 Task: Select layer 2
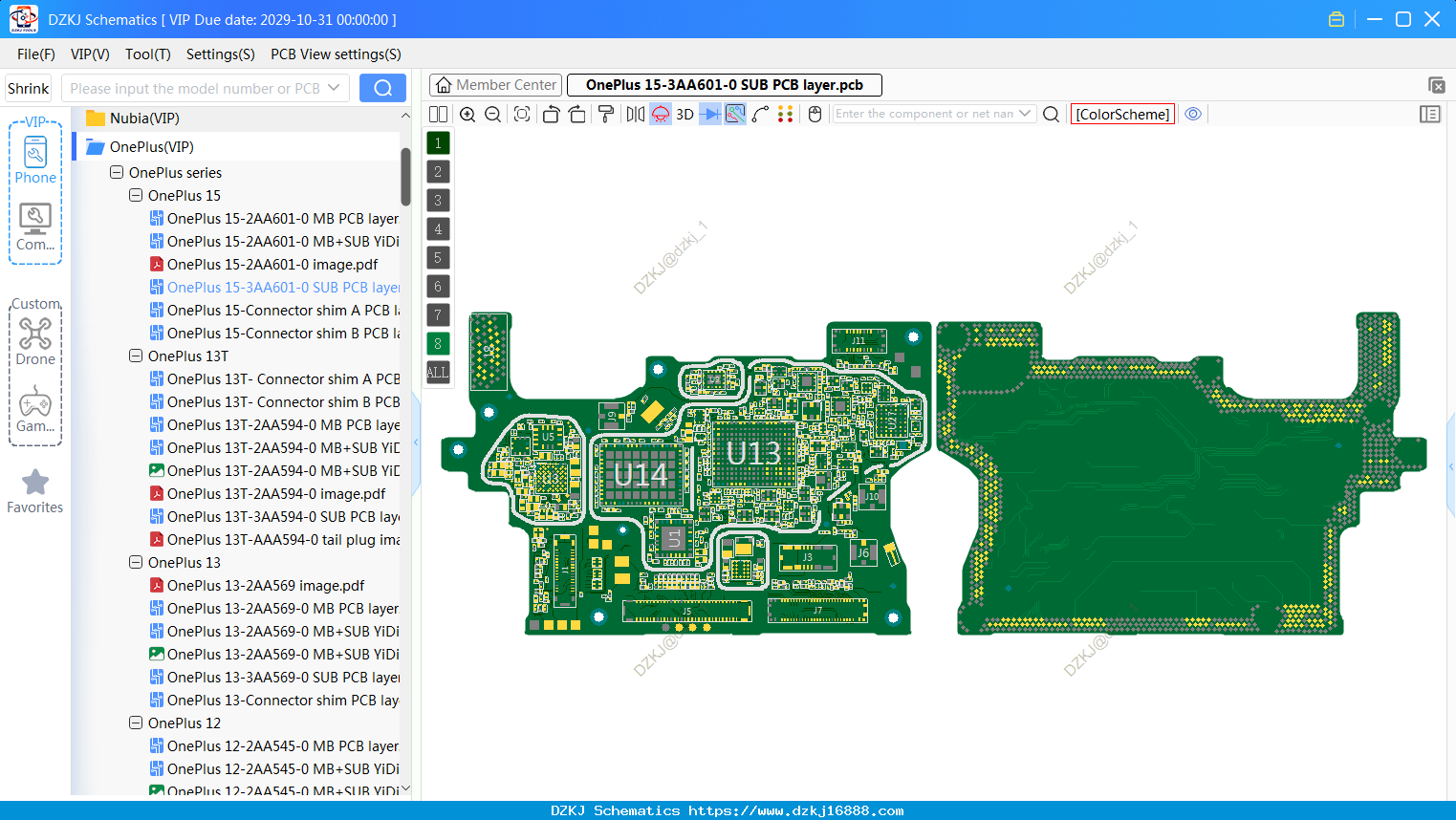click(438, 172)
